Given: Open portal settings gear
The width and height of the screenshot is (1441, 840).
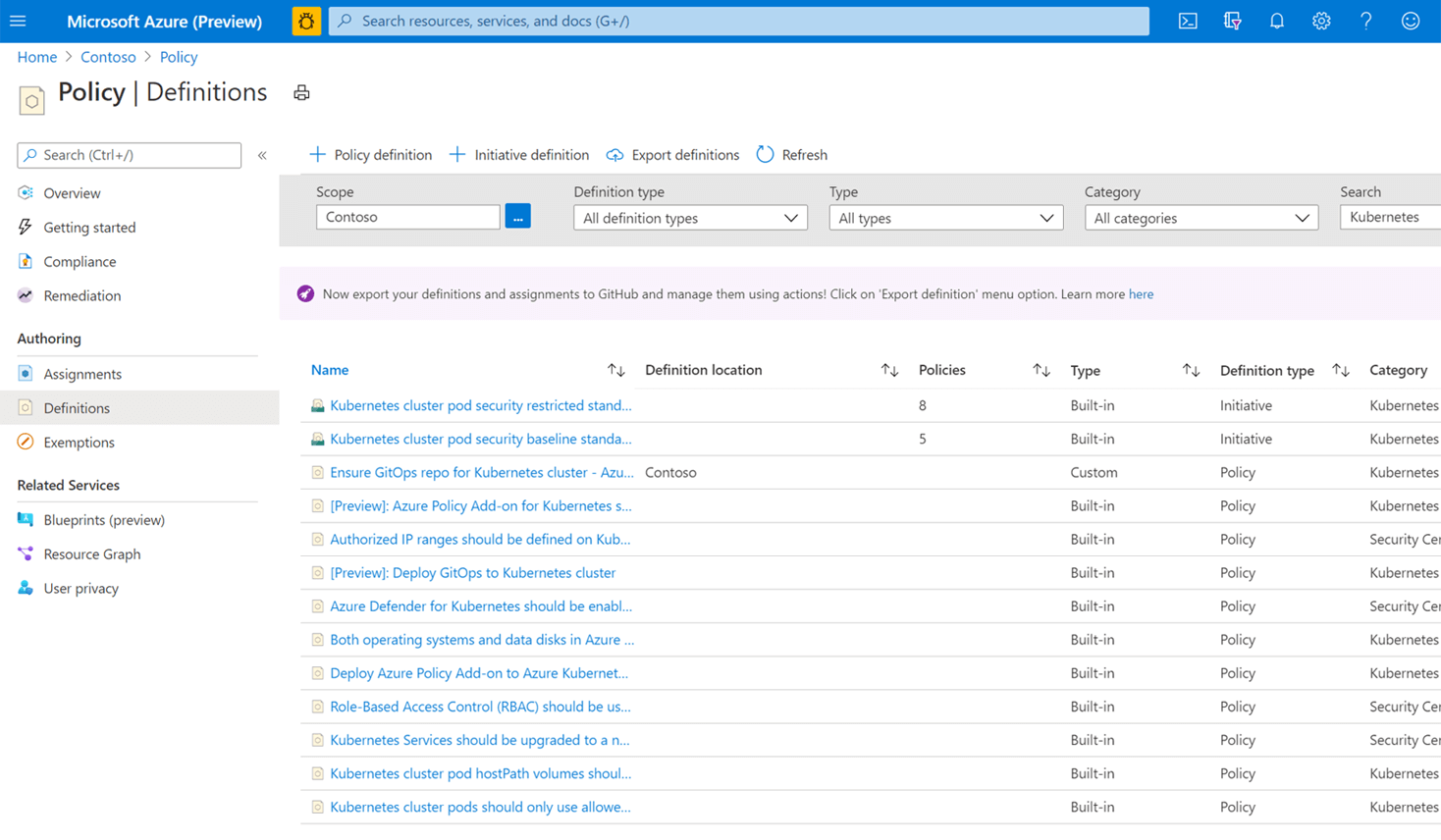Looking at the screenshot, I should (1321, 21).
